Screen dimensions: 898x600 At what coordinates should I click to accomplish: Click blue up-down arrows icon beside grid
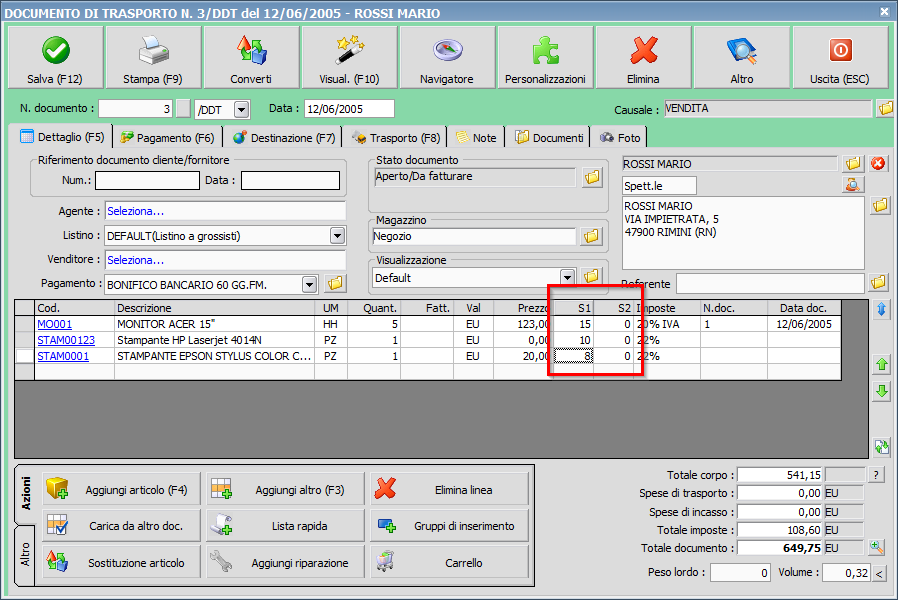[882, 310]
